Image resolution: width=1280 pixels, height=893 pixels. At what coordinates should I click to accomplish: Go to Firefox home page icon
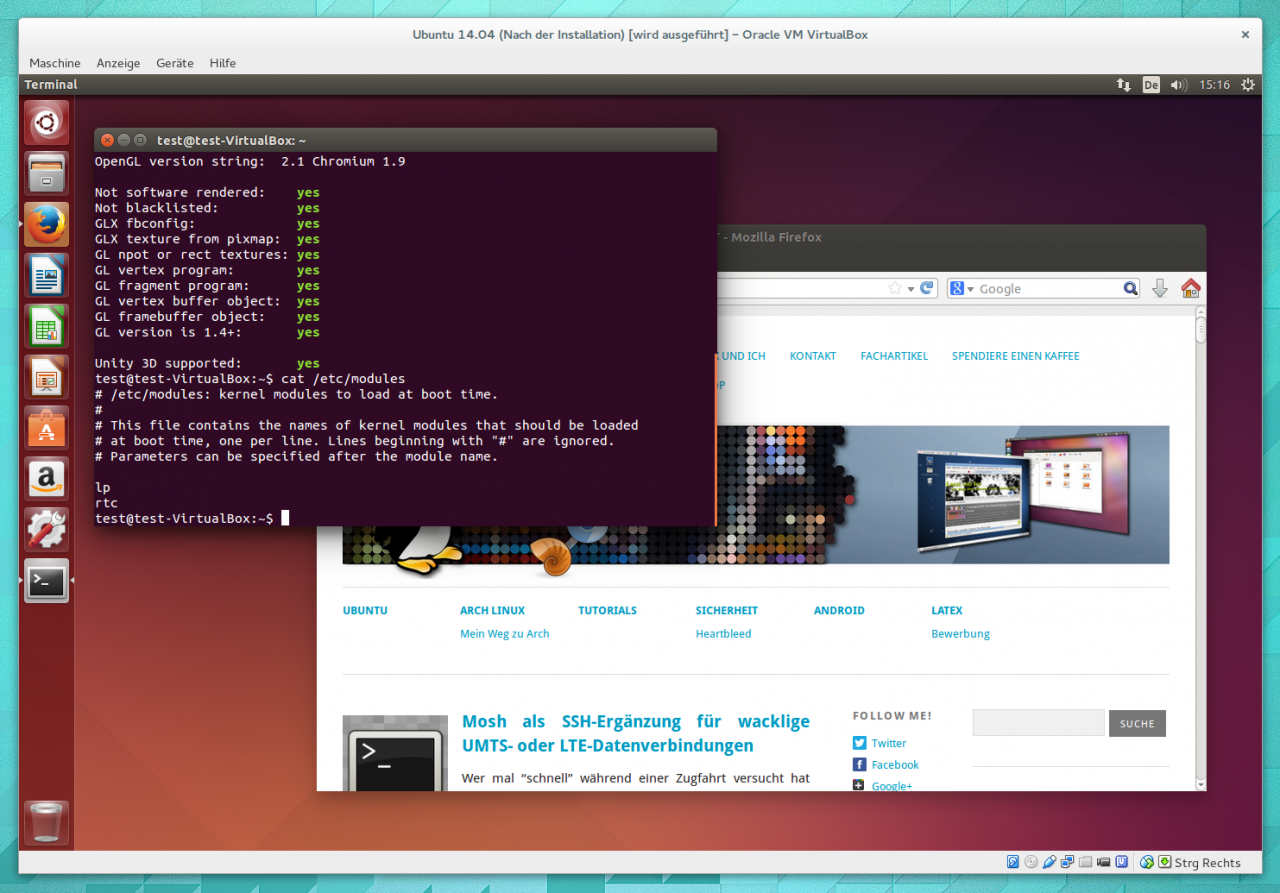coord(1190,288)
